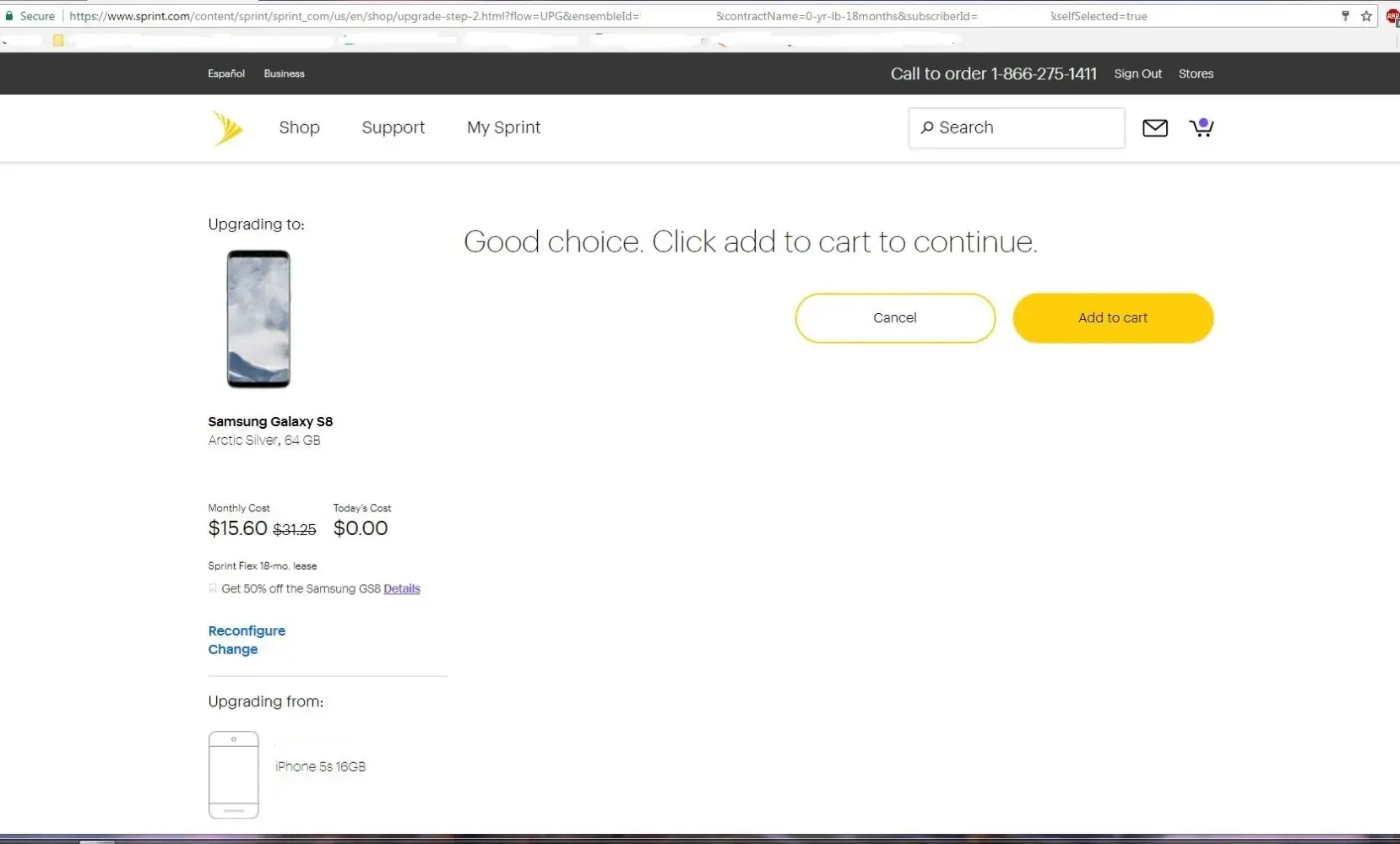Click the Sign Out link
The height and width of the screenshot is (844, 1400).
click(x=1138, y=73)
